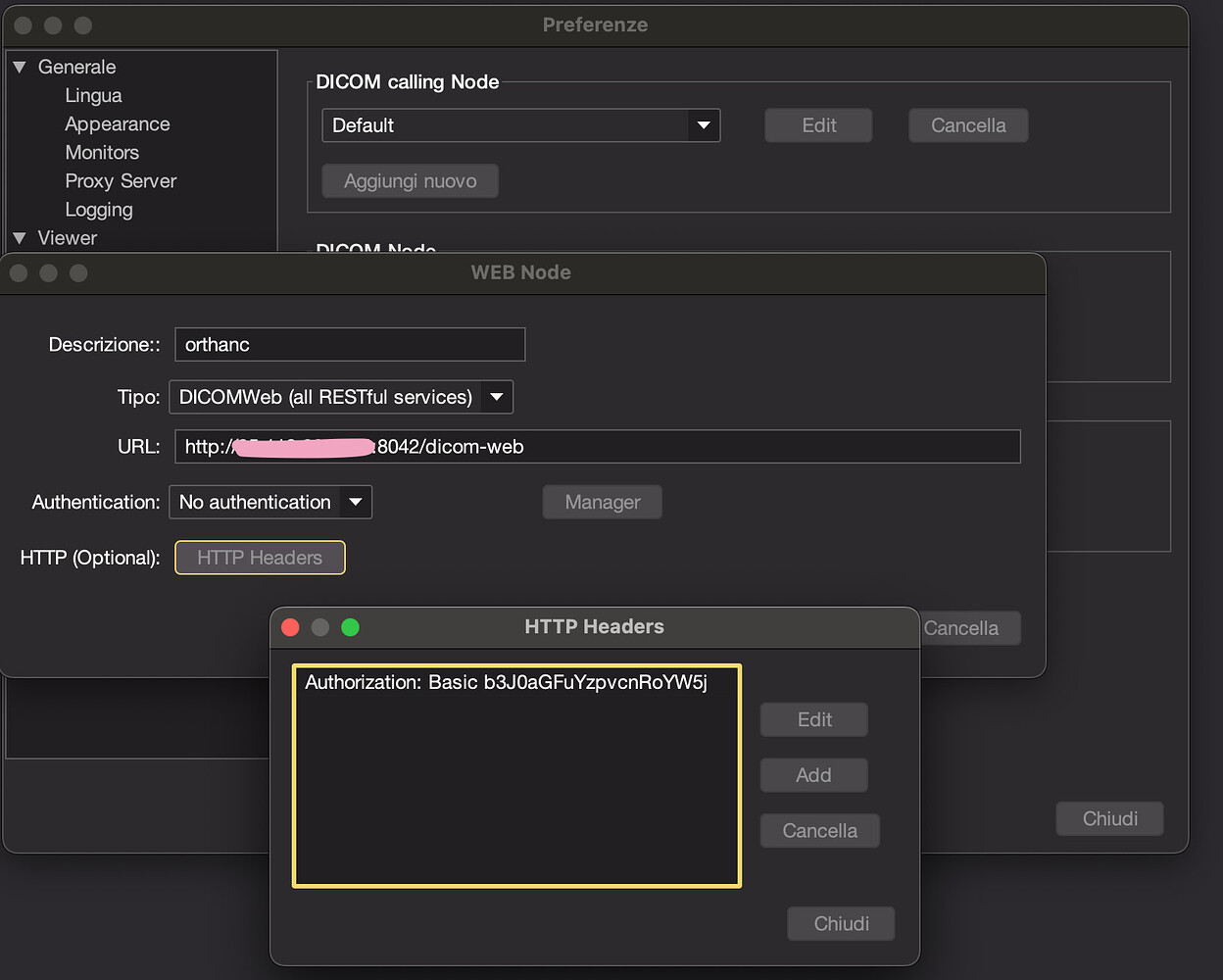1223x980 pixels.
Task: Open the Authentication dropdown
Action: pyautogui.click(x=355, y=502)
